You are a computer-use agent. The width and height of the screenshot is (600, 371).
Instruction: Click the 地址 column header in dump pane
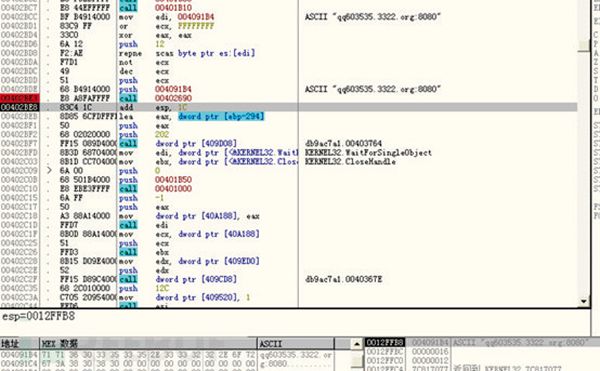tap(20, 343)
